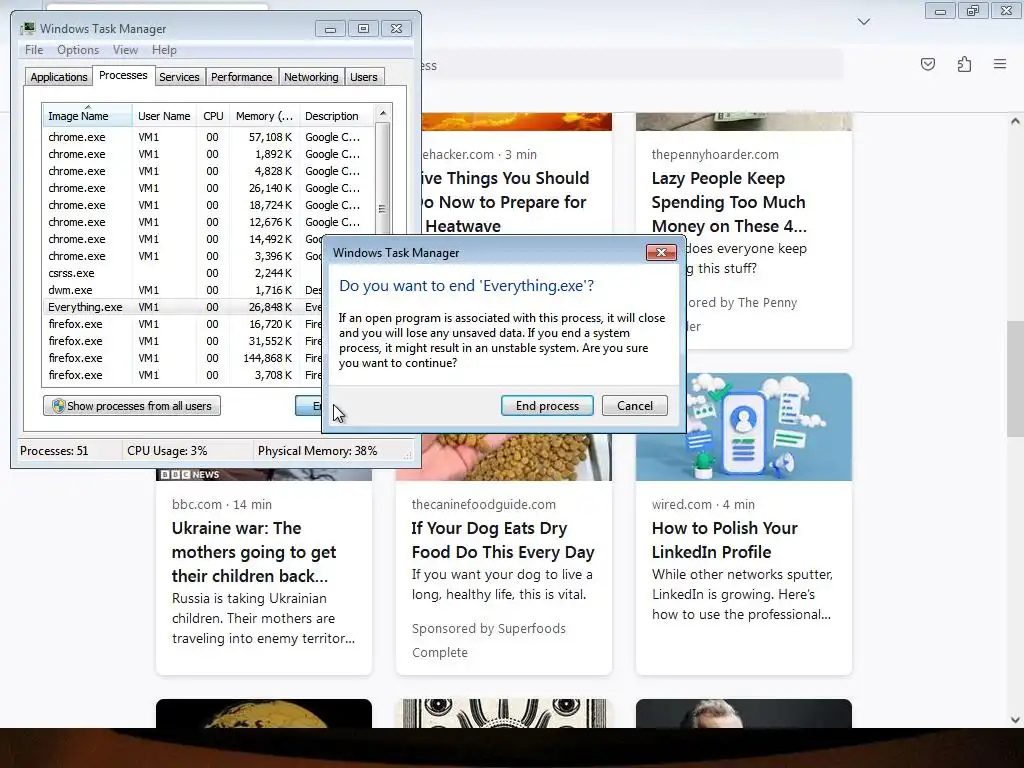Select chrome.exe using 4,828 K memory

click(x=209, y=171)
